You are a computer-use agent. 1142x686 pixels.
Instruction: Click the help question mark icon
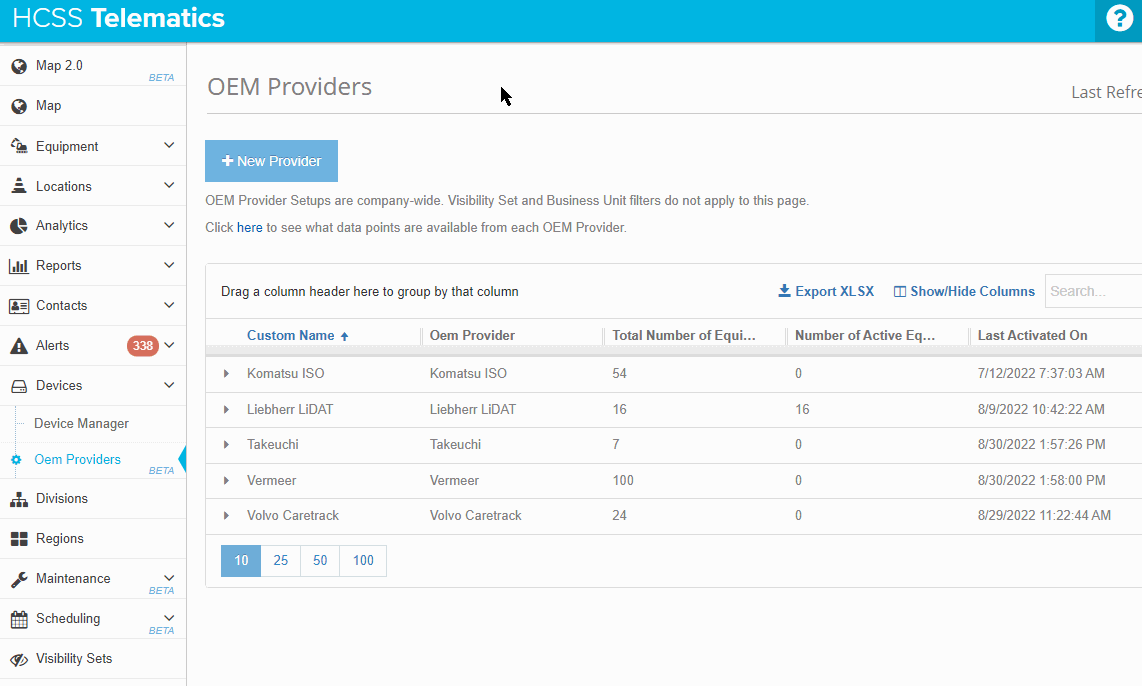click(x=1119, y=19)
